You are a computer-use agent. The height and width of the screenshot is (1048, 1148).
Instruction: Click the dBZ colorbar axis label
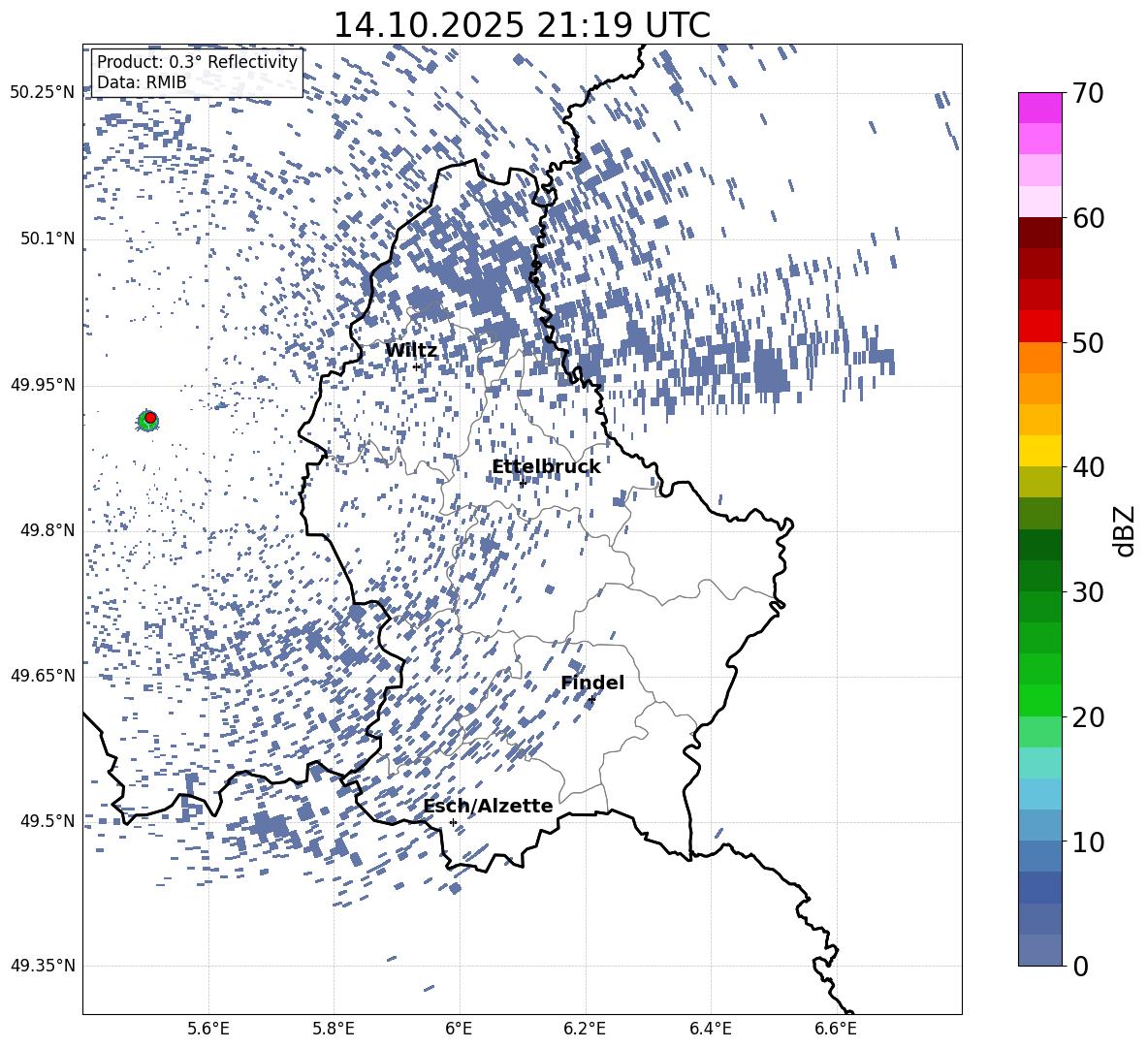coord(1125,530)
